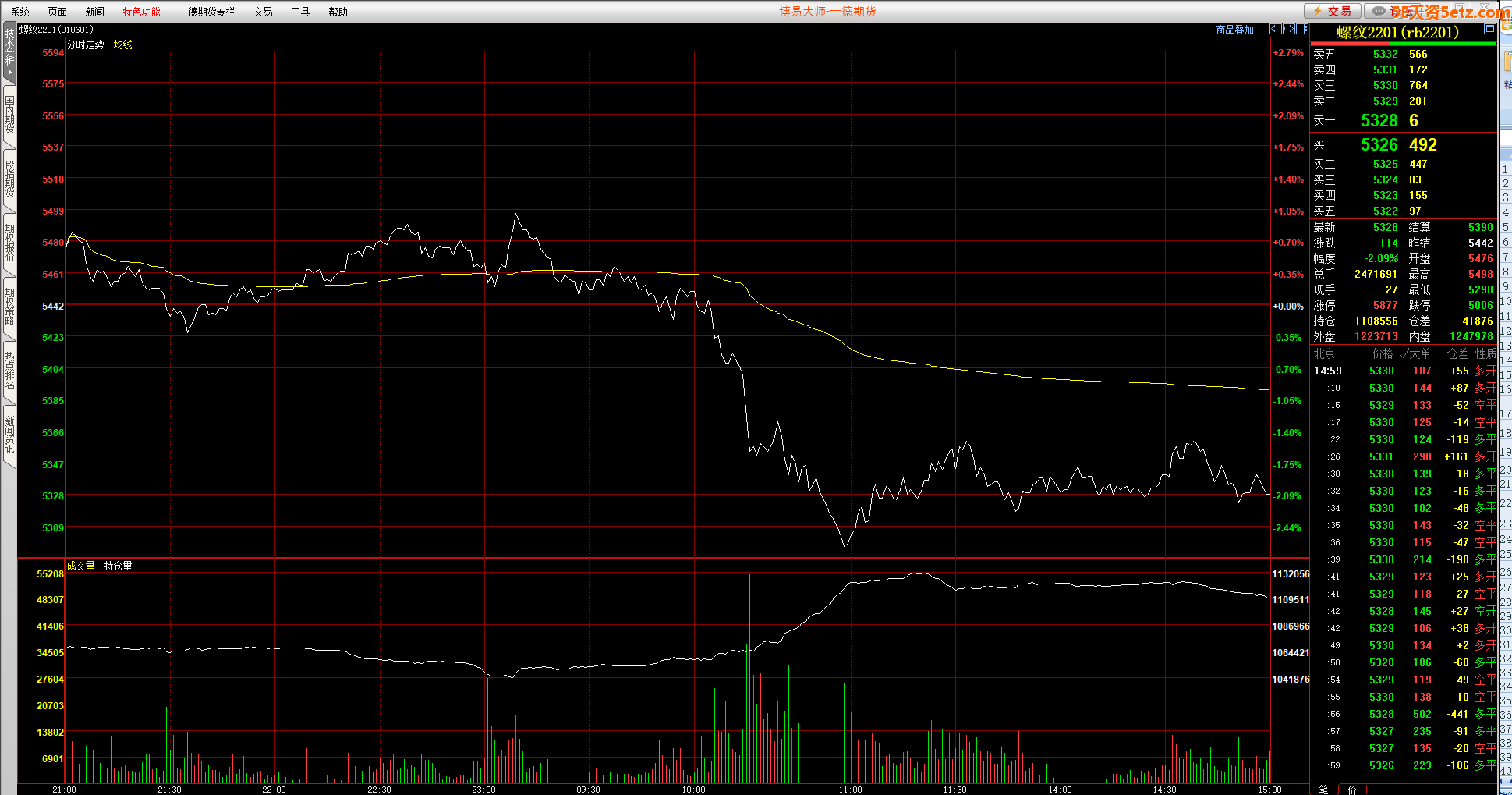Viewport: 1512px width, 795px height.
Task: Expand the 一德期货专栏 menu
Action: click(207, 12)
